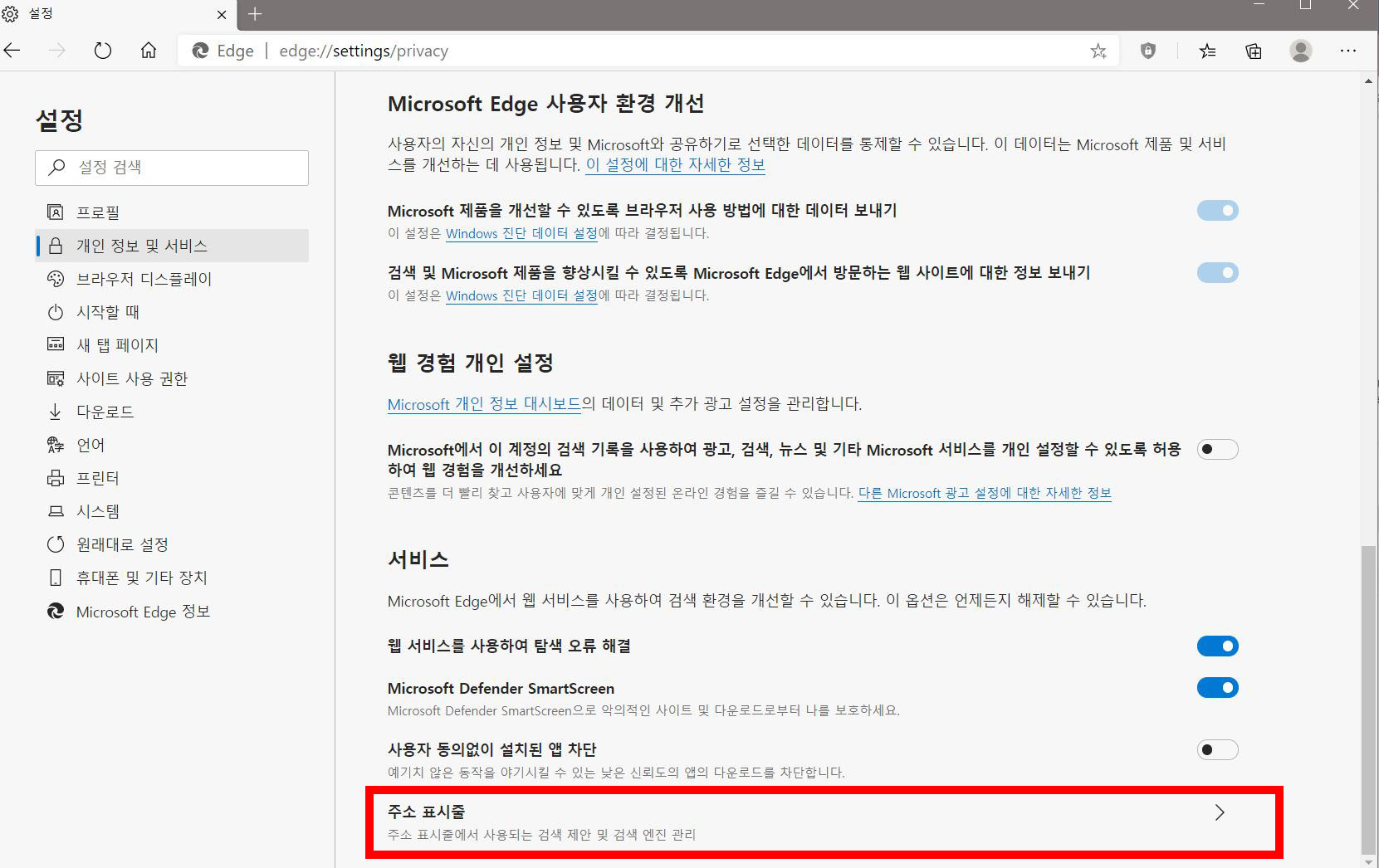Click the 사이트 사용 권한 icon
Screen dimensions: 1379x868
(x=56, y=378)
